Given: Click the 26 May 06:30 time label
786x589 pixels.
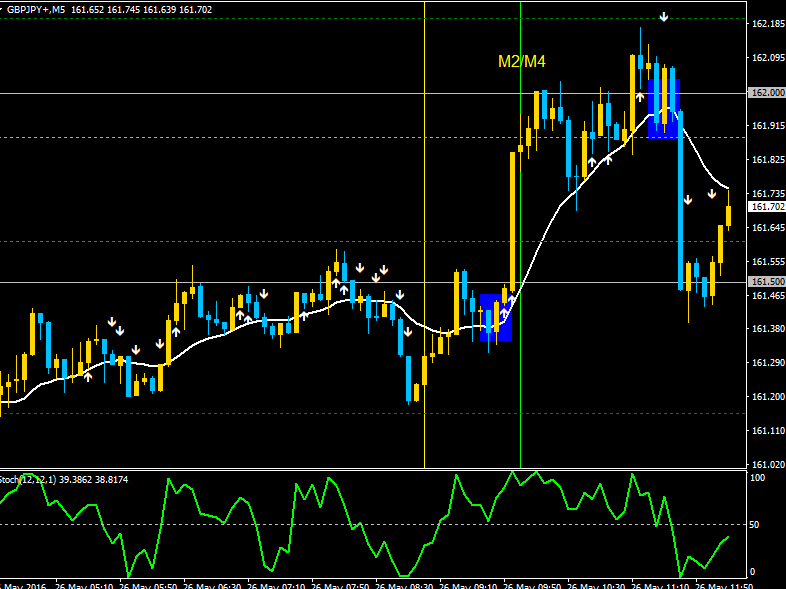Looking at the screenshot, I should 212,585.
